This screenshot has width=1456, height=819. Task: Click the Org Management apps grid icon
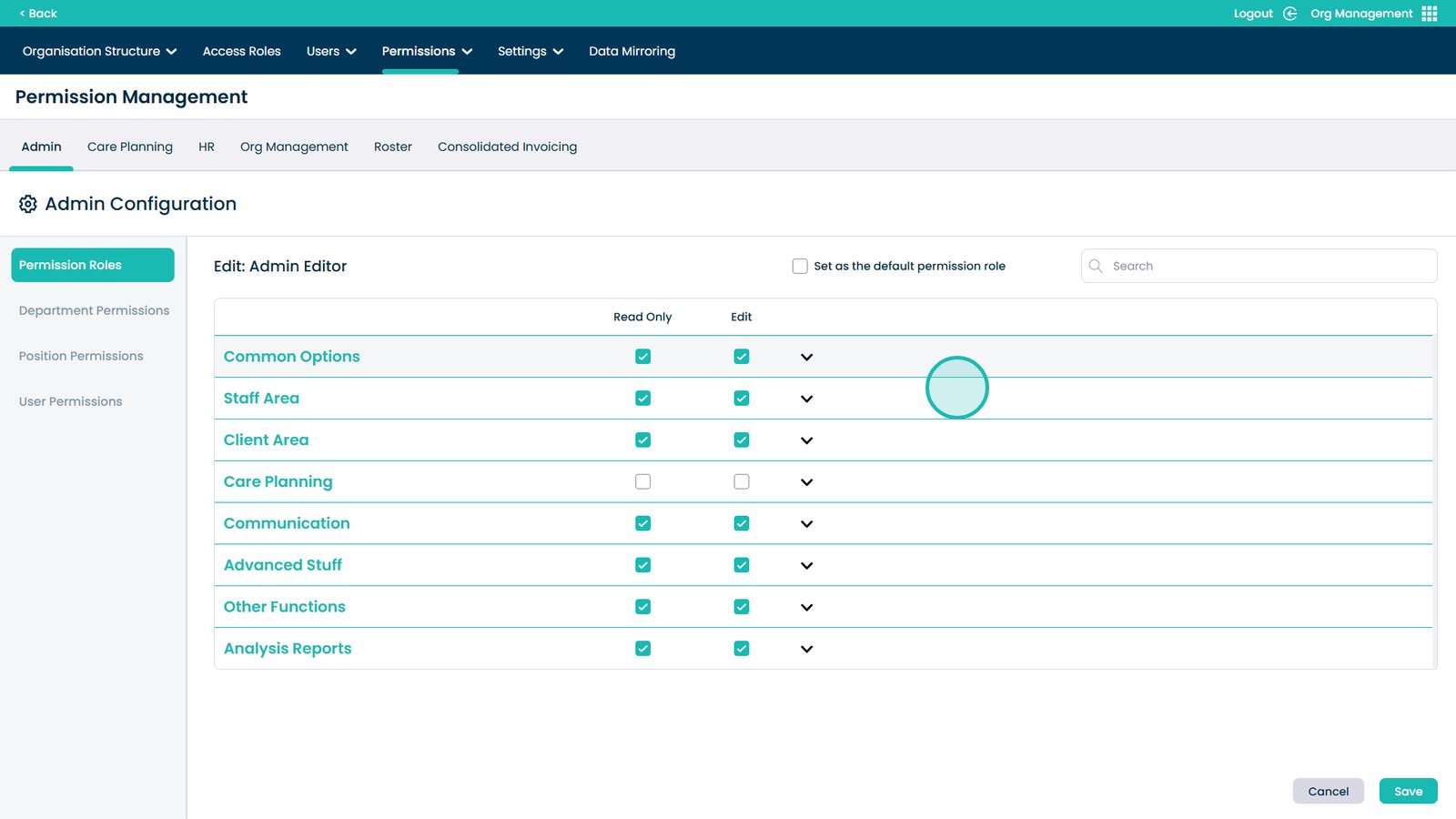click(1430, 14)
